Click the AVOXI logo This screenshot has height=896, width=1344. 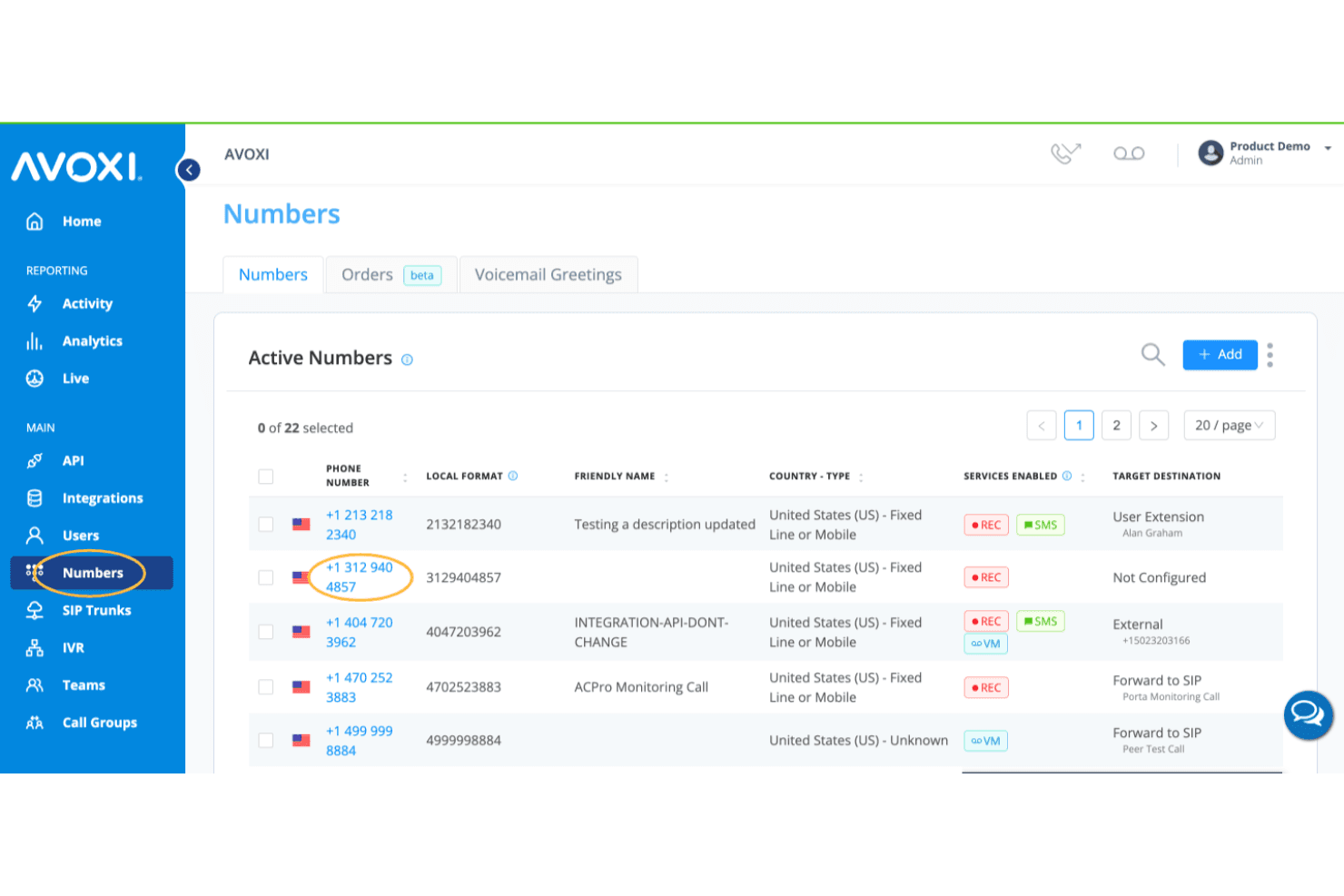tap(76, 167)
